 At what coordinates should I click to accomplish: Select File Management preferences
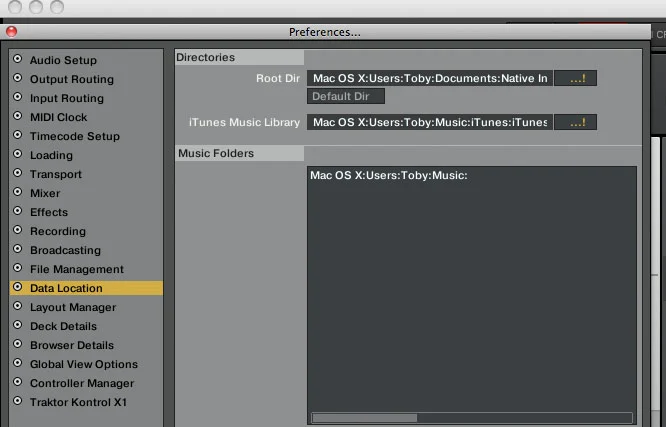click(76, 269)
